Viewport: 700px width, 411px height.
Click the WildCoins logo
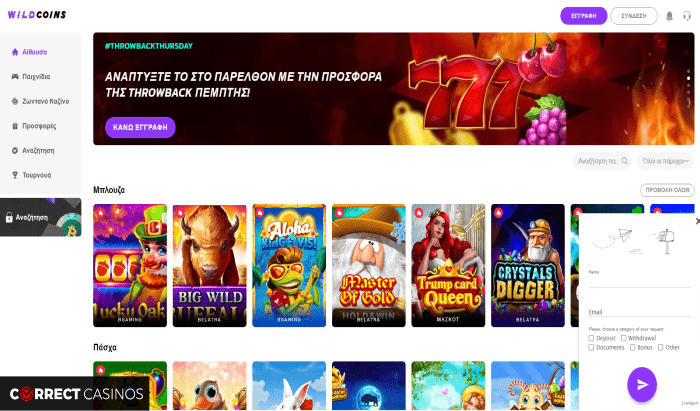[x=37, y=15]
